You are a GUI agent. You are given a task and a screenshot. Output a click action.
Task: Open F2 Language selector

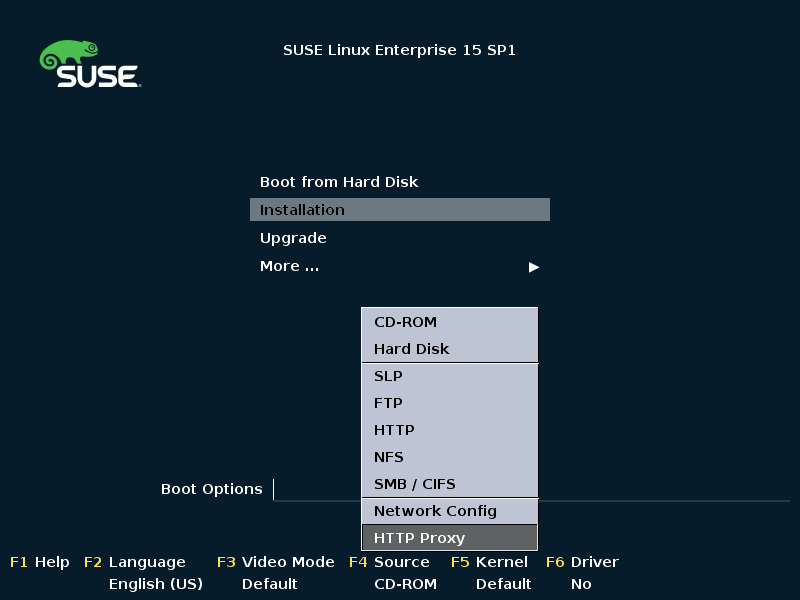(x=135, y=562)
